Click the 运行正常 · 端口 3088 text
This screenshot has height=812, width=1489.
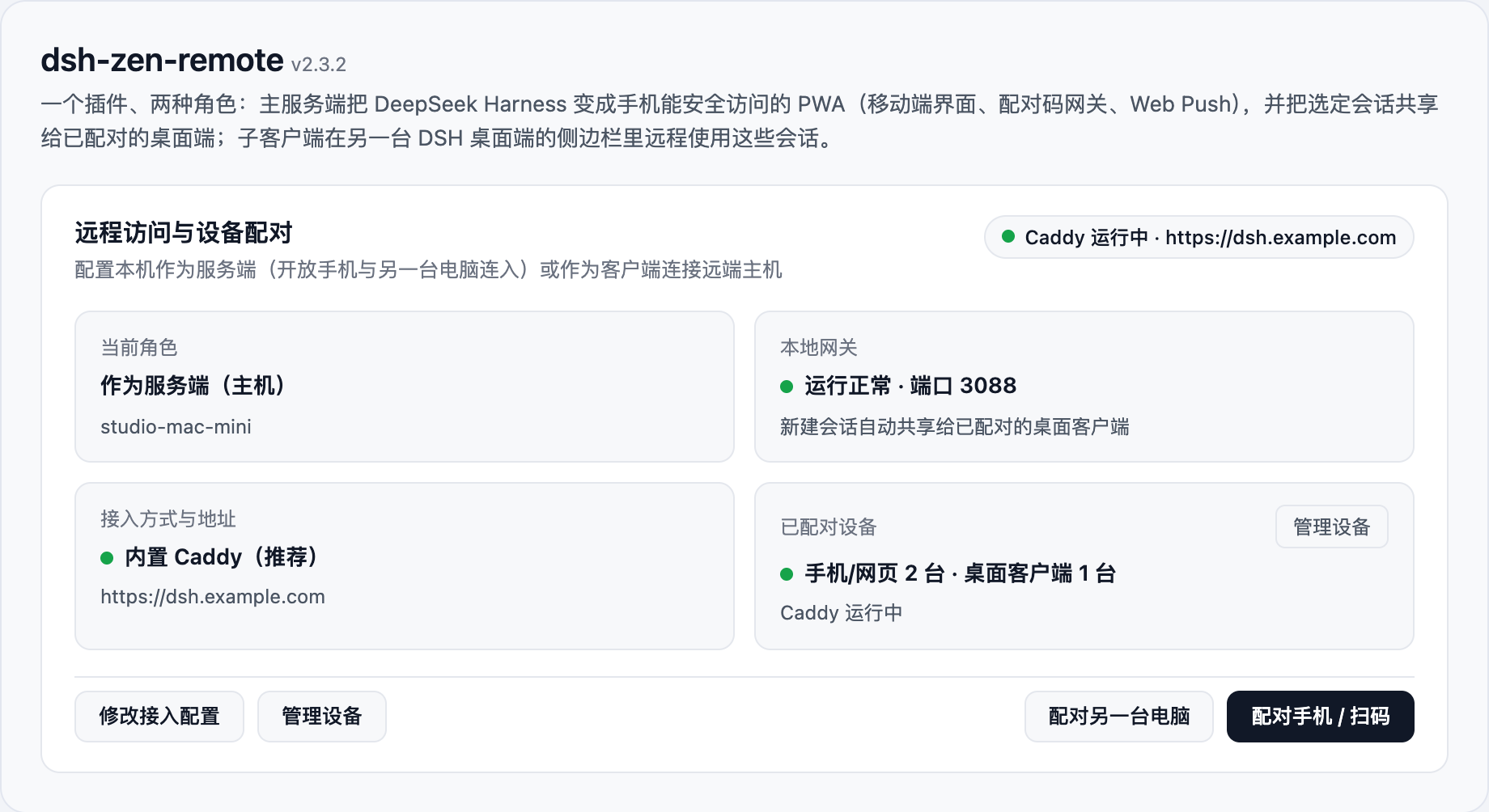pos(910,386)
